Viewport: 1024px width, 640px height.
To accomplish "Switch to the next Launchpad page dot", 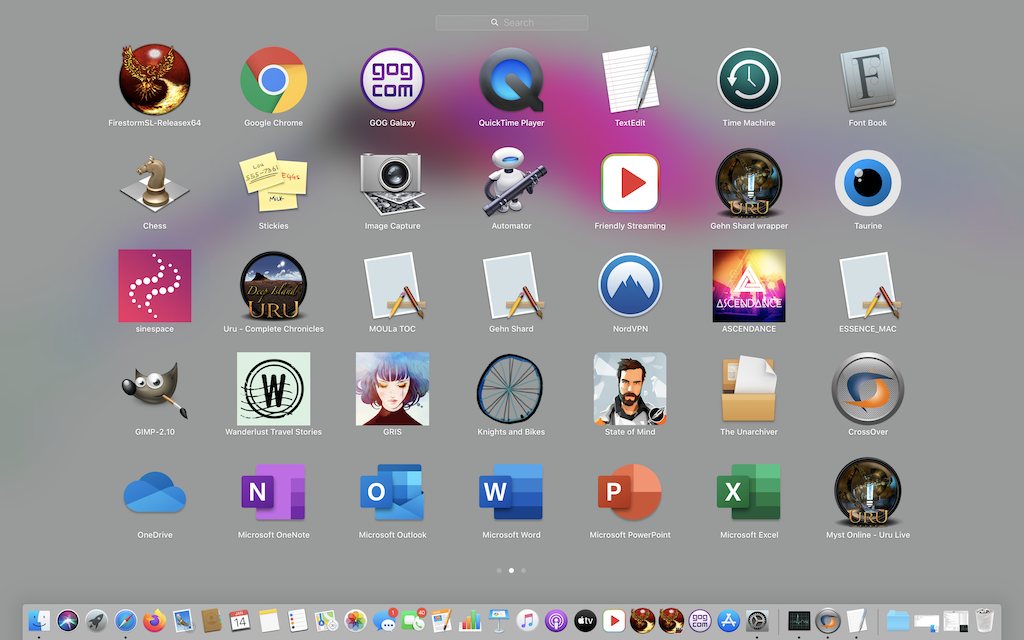I will 523,570.
